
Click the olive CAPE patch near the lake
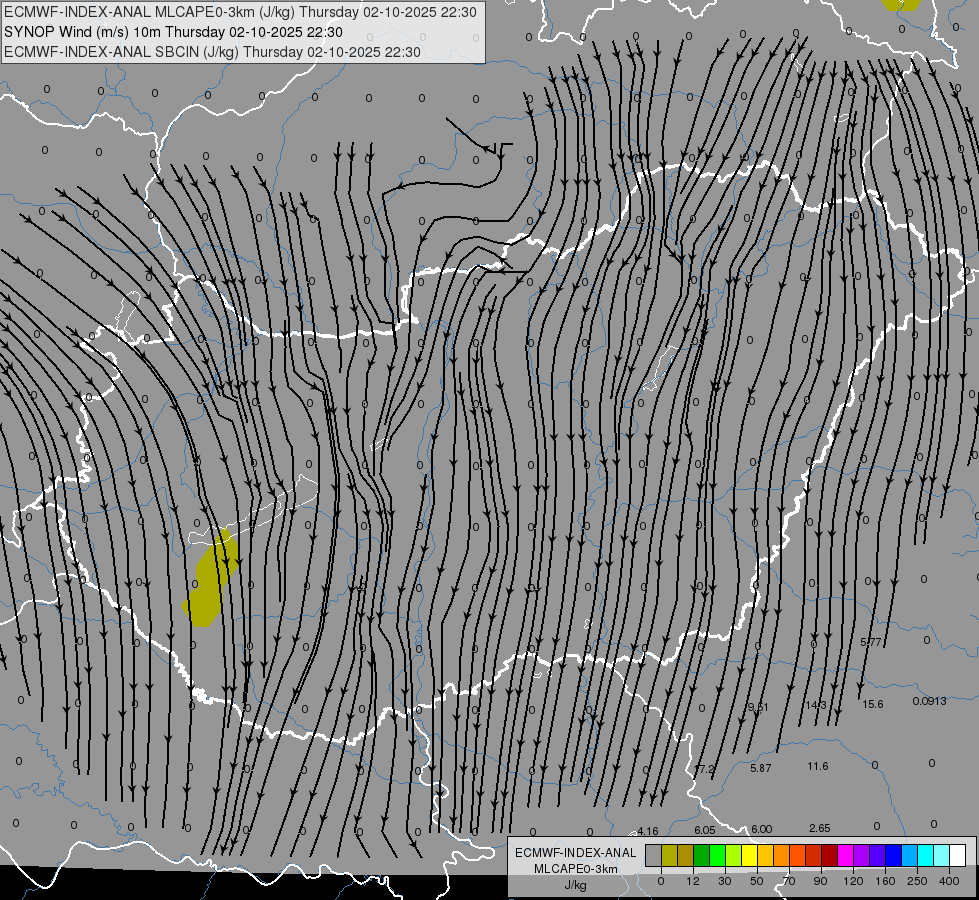point(210,578)
